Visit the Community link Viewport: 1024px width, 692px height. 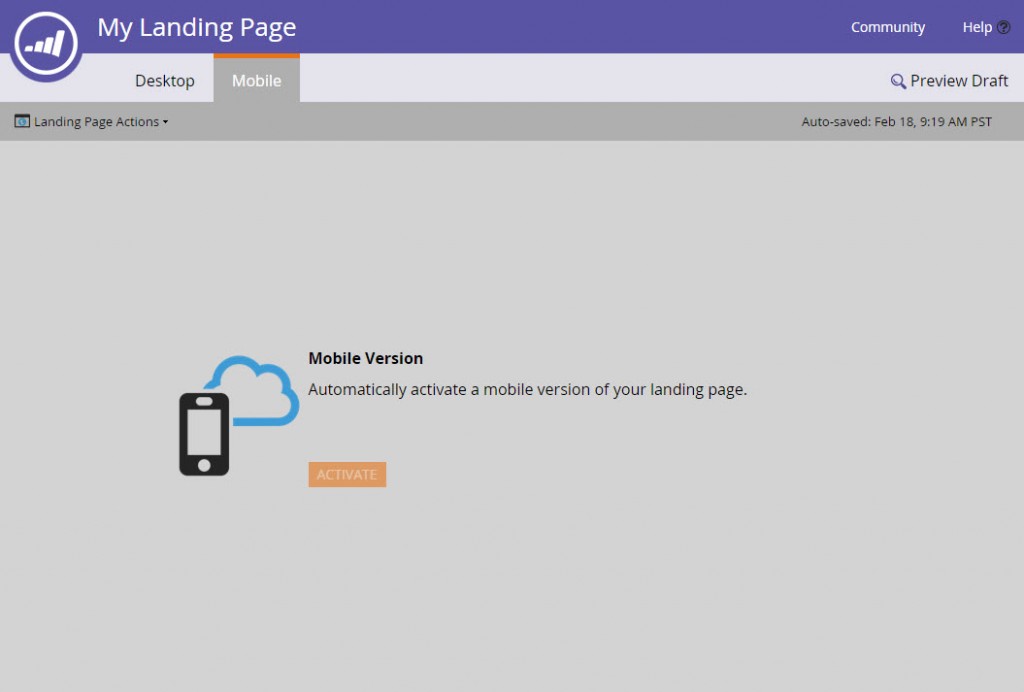888,27
